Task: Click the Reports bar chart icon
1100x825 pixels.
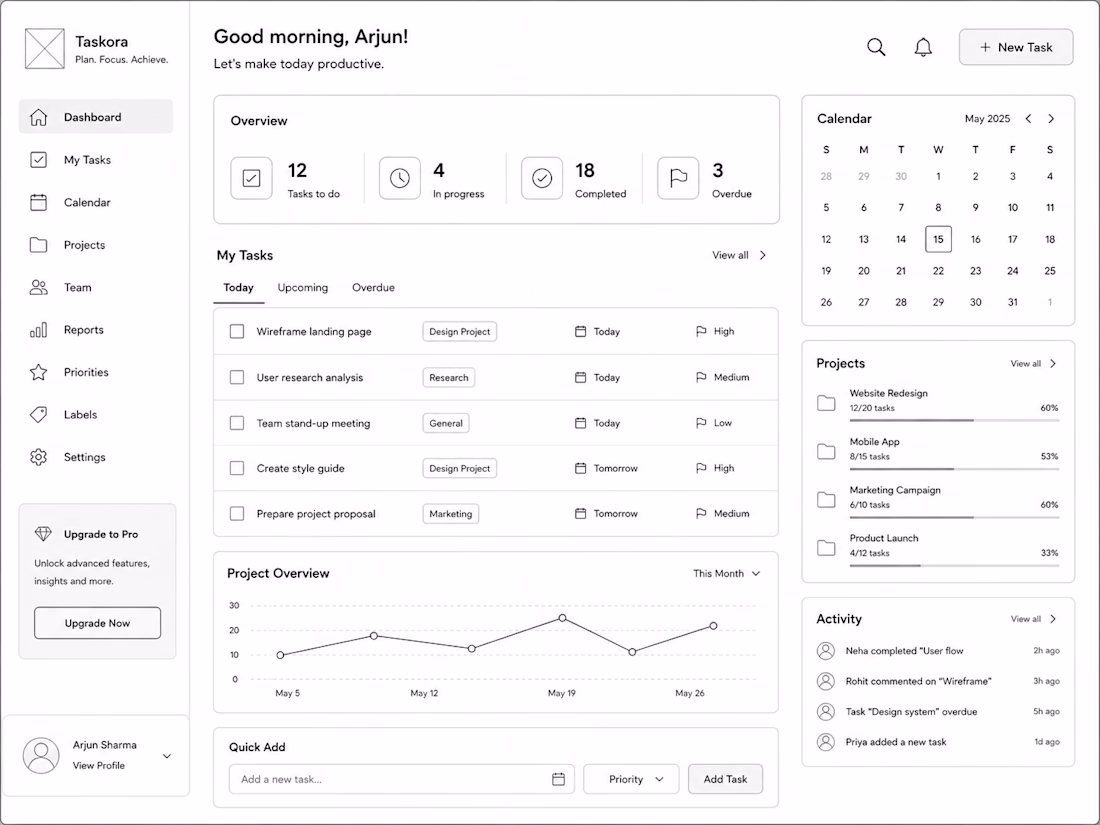Action: click(x=39, y=330)
